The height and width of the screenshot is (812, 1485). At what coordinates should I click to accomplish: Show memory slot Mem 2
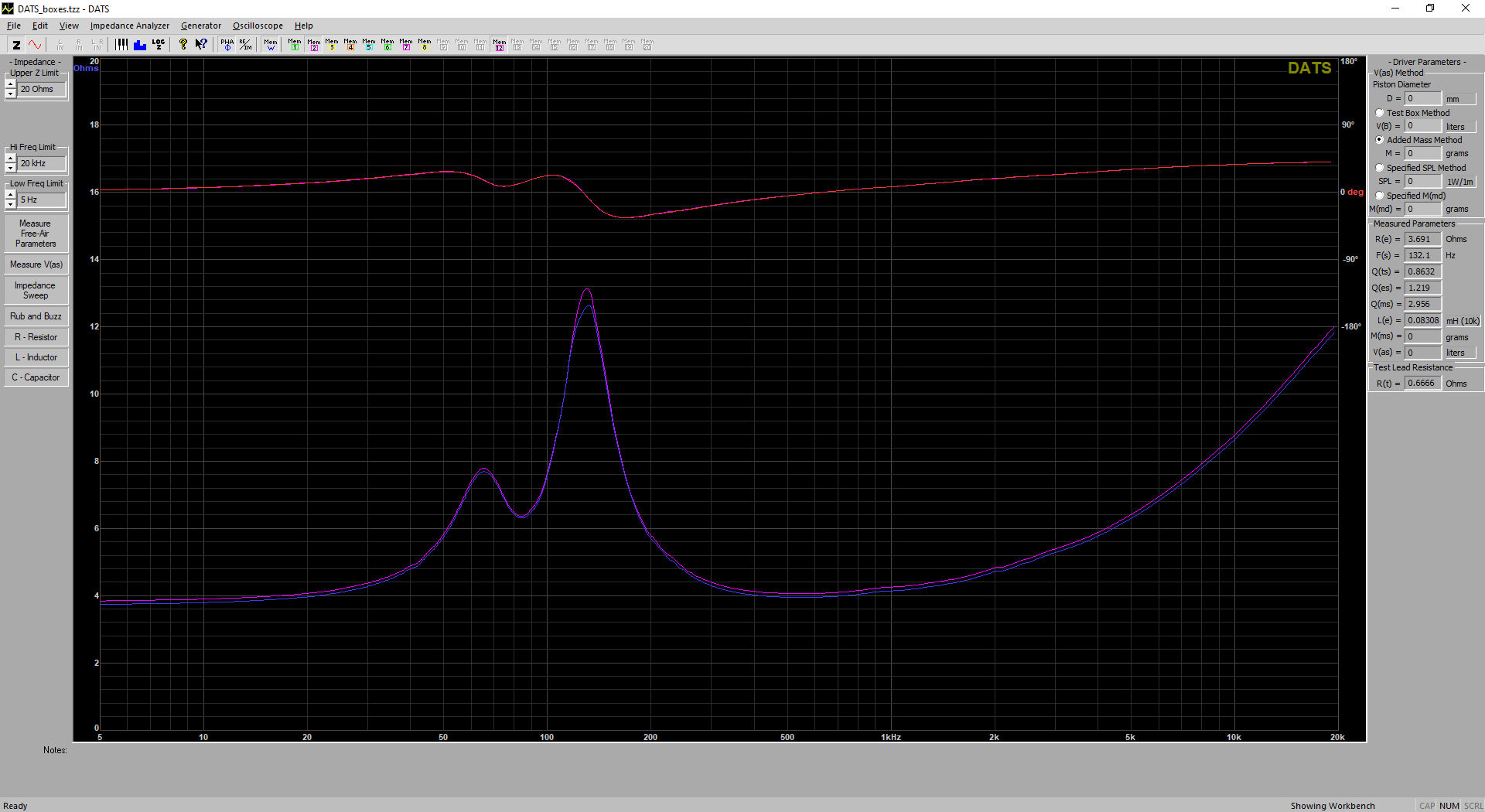(x=313, y=45)
